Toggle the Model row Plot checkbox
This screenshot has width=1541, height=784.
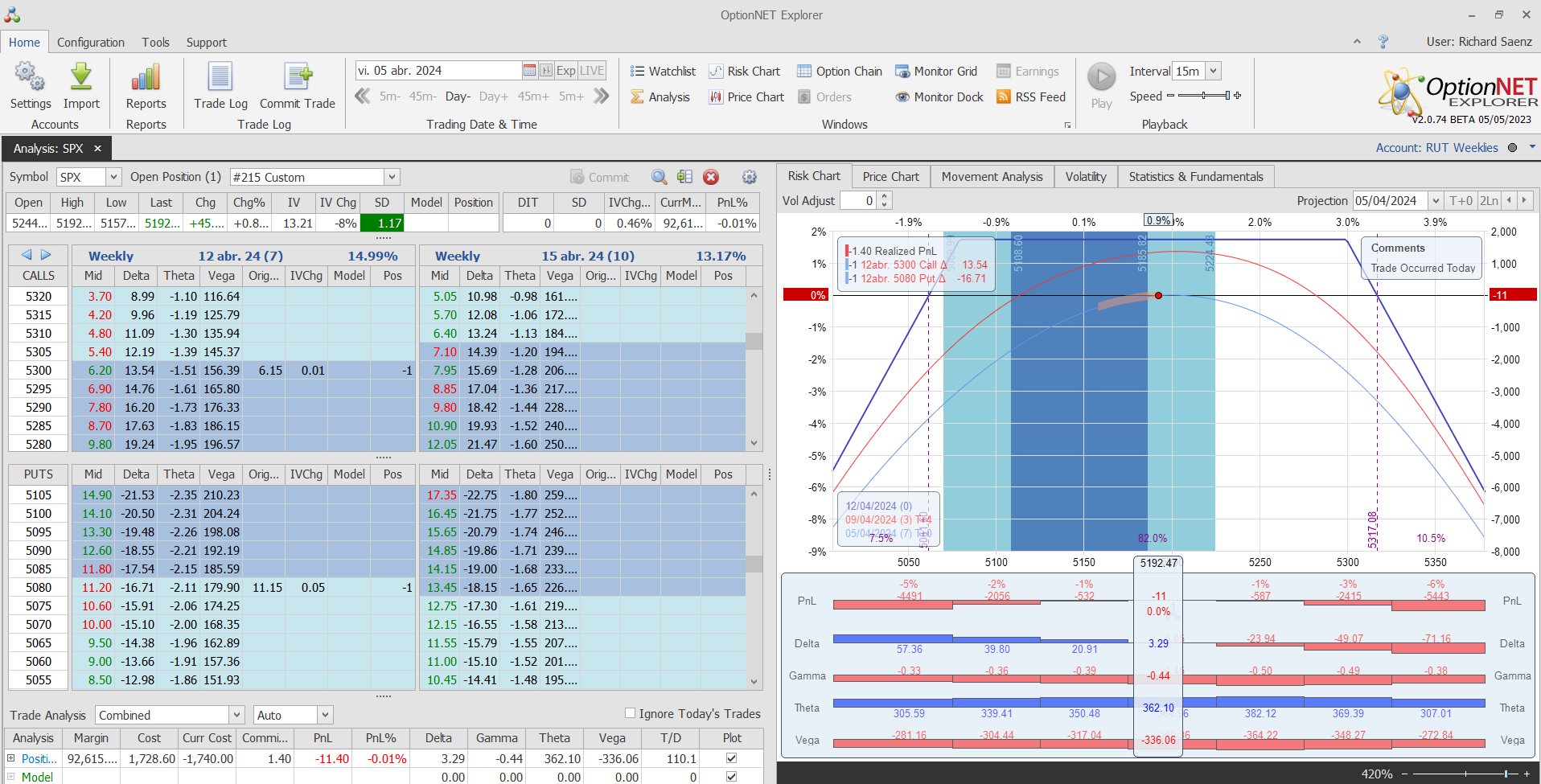(x=731, y=777)
